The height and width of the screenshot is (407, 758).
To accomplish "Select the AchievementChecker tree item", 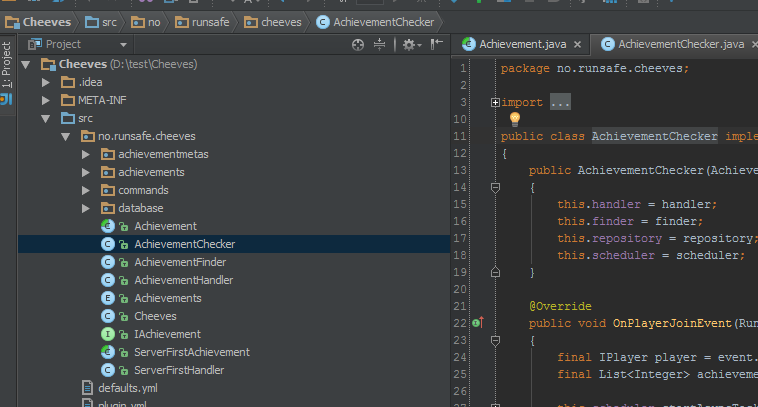I will (185, 244).
